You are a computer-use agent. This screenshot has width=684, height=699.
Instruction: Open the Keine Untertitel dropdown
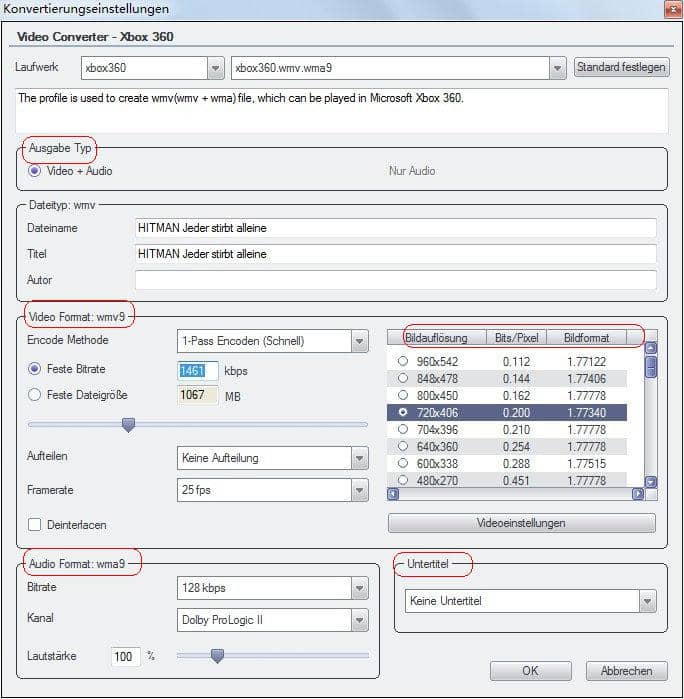531,601
